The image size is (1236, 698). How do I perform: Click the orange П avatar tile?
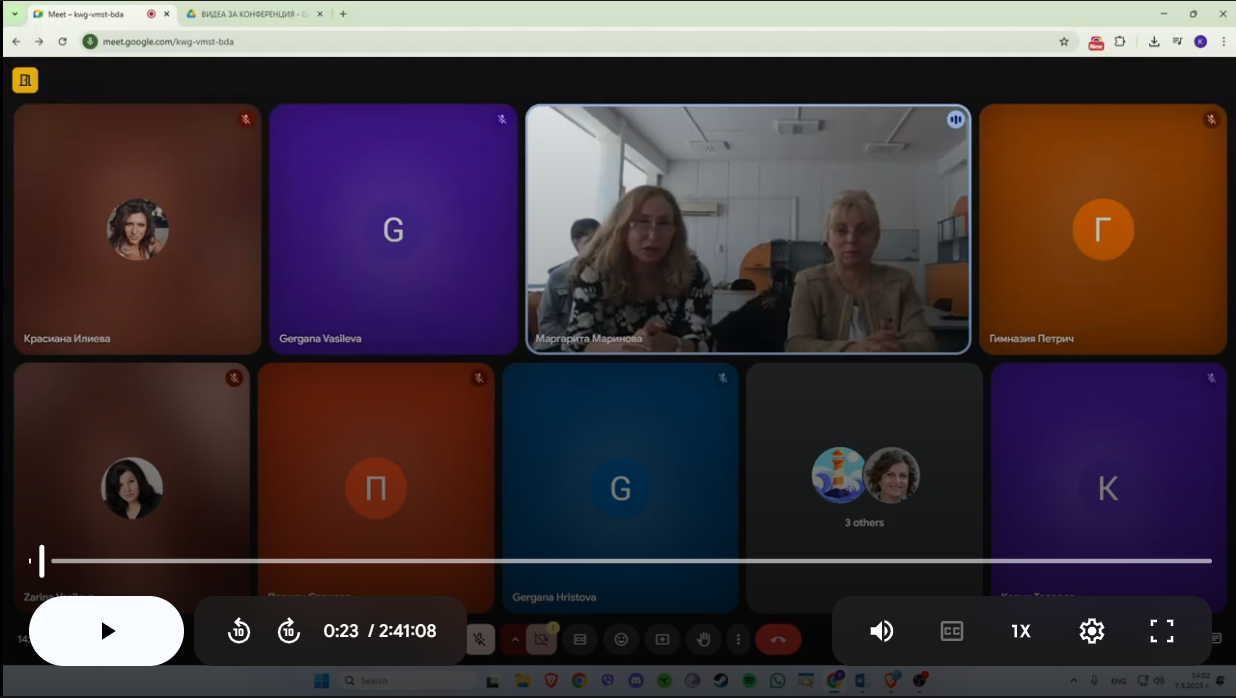(x=376, y=488)
